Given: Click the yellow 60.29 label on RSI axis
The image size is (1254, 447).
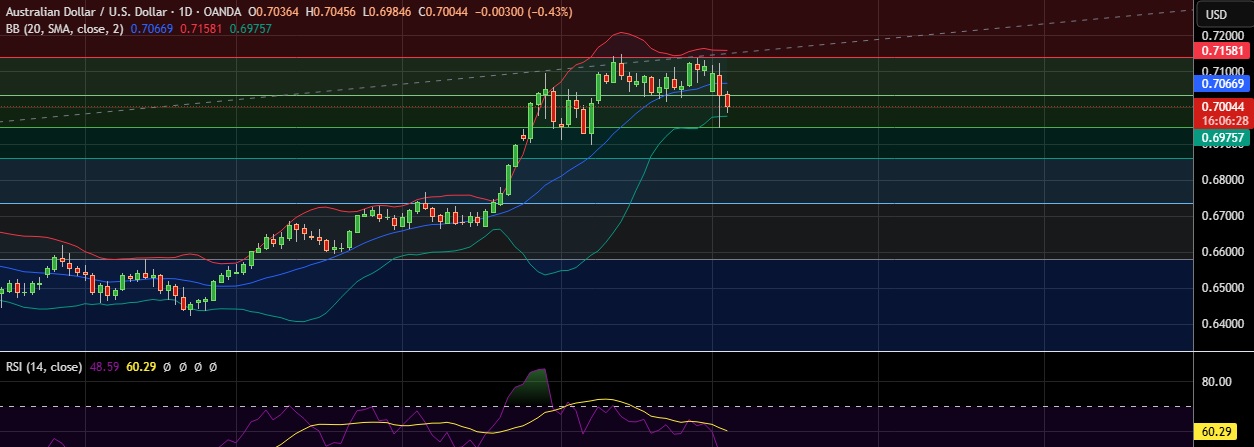Looking at the screenshot, I should tap(1216, 432).
